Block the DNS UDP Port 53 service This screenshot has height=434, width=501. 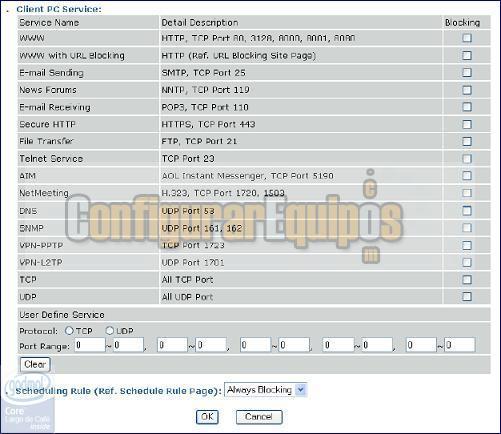tap(467, 210)
